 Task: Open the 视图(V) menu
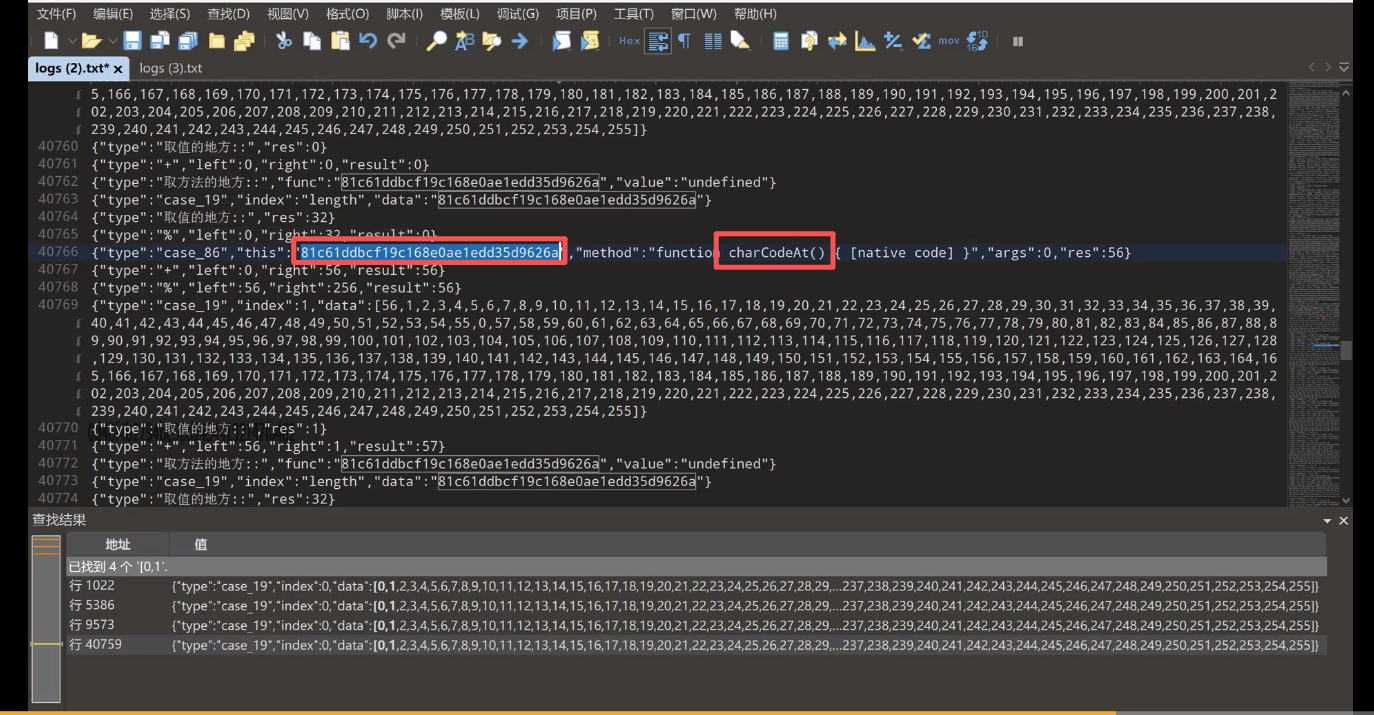coord(288,14)
